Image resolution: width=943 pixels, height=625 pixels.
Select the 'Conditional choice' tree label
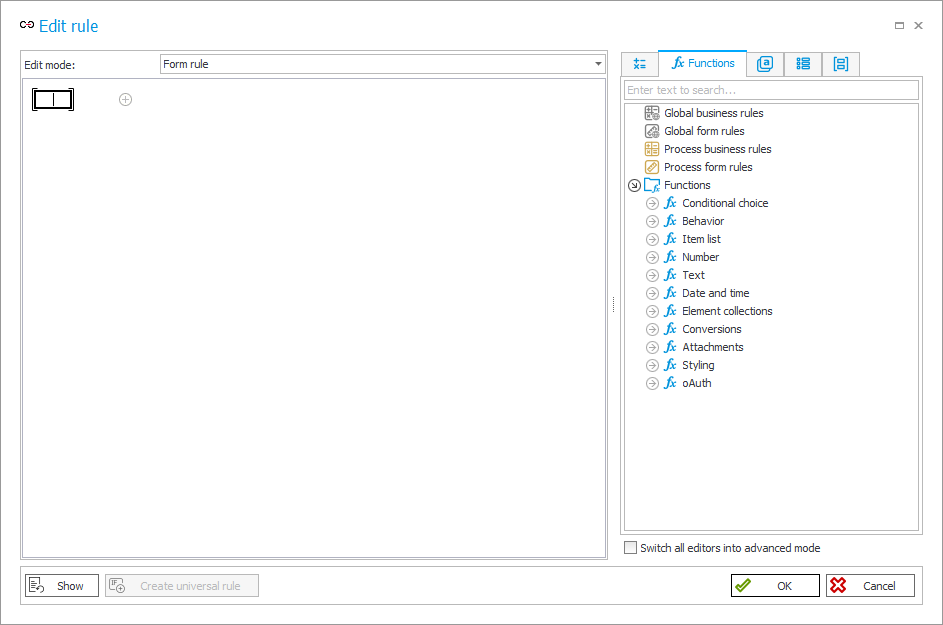(725, 203)
